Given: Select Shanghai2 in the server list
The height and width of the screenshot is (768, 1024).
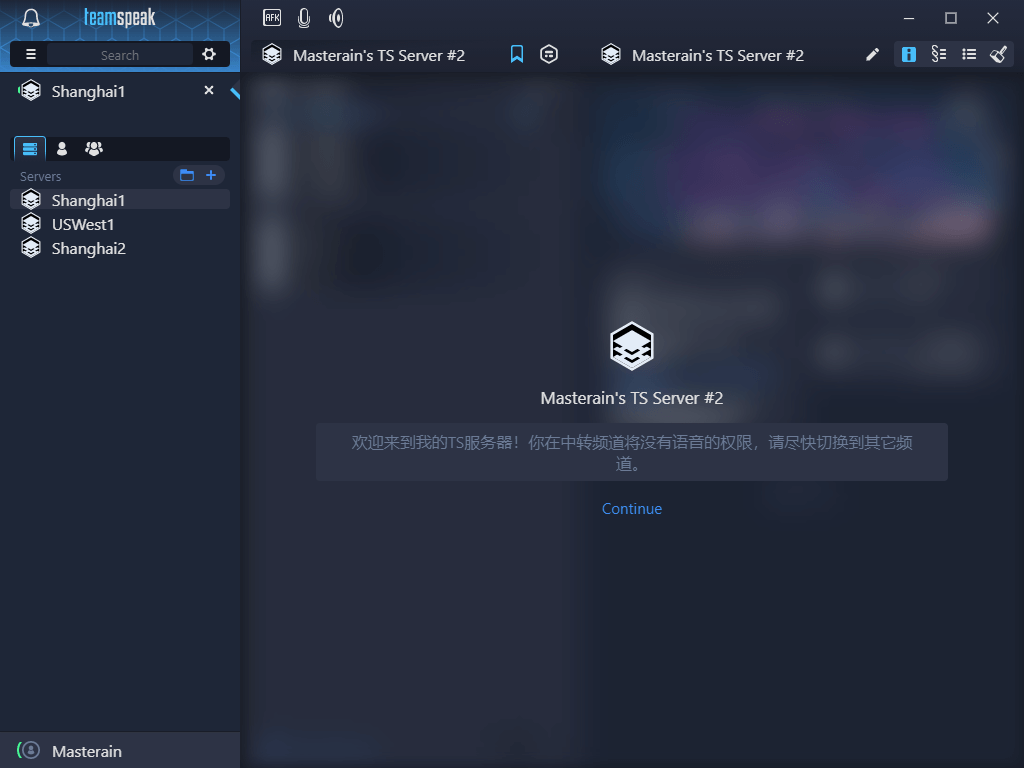Looking at the screenshot, I should [x=88, y=248].
